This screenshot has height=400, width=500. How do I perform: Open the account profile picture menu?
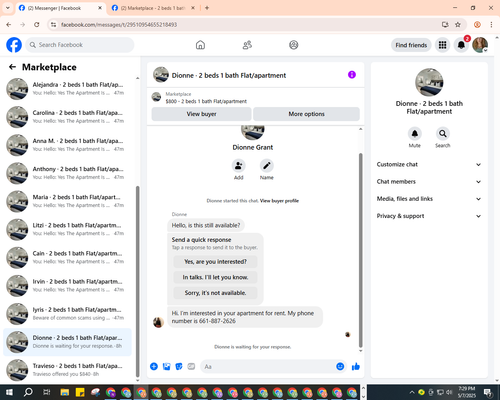[480, 45]
